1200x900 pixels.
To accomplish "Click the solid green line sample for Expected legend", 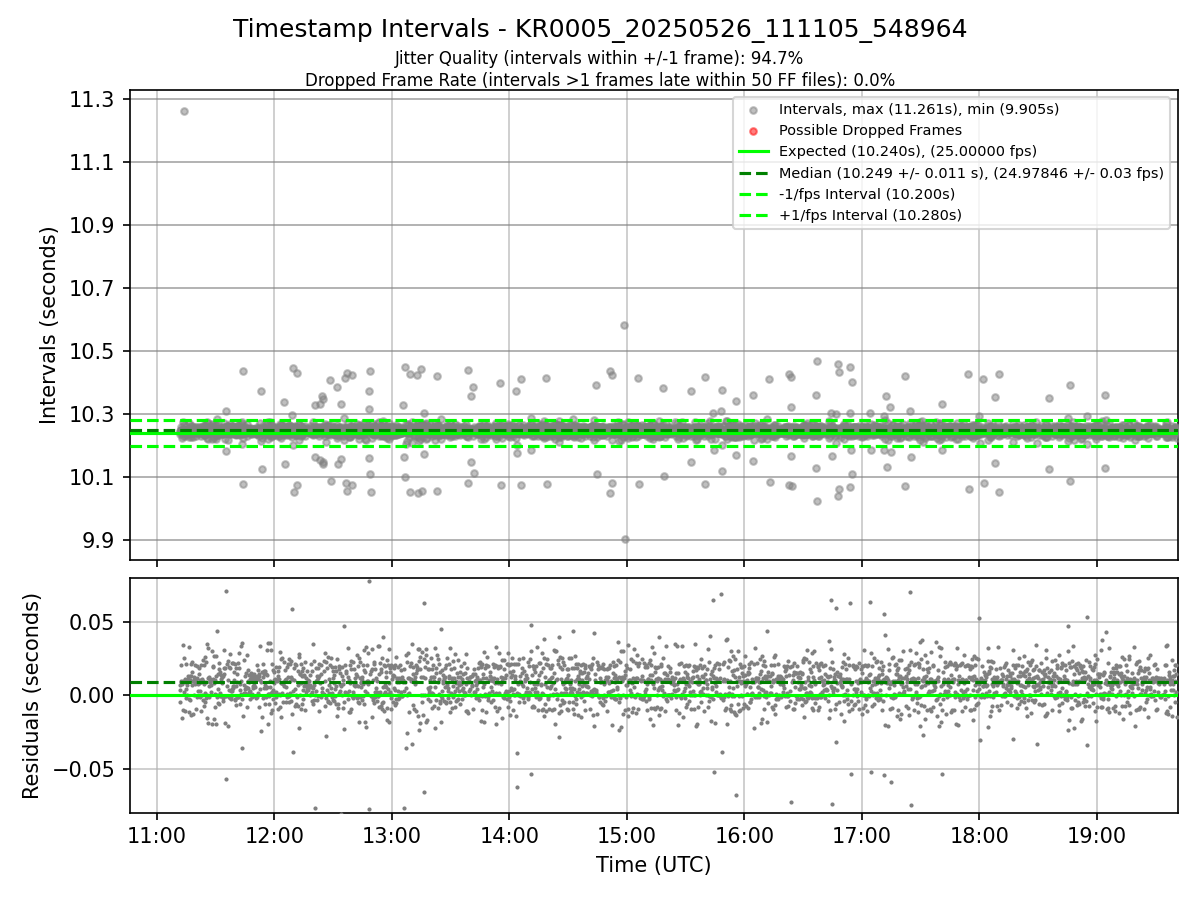I will point(754,152).
